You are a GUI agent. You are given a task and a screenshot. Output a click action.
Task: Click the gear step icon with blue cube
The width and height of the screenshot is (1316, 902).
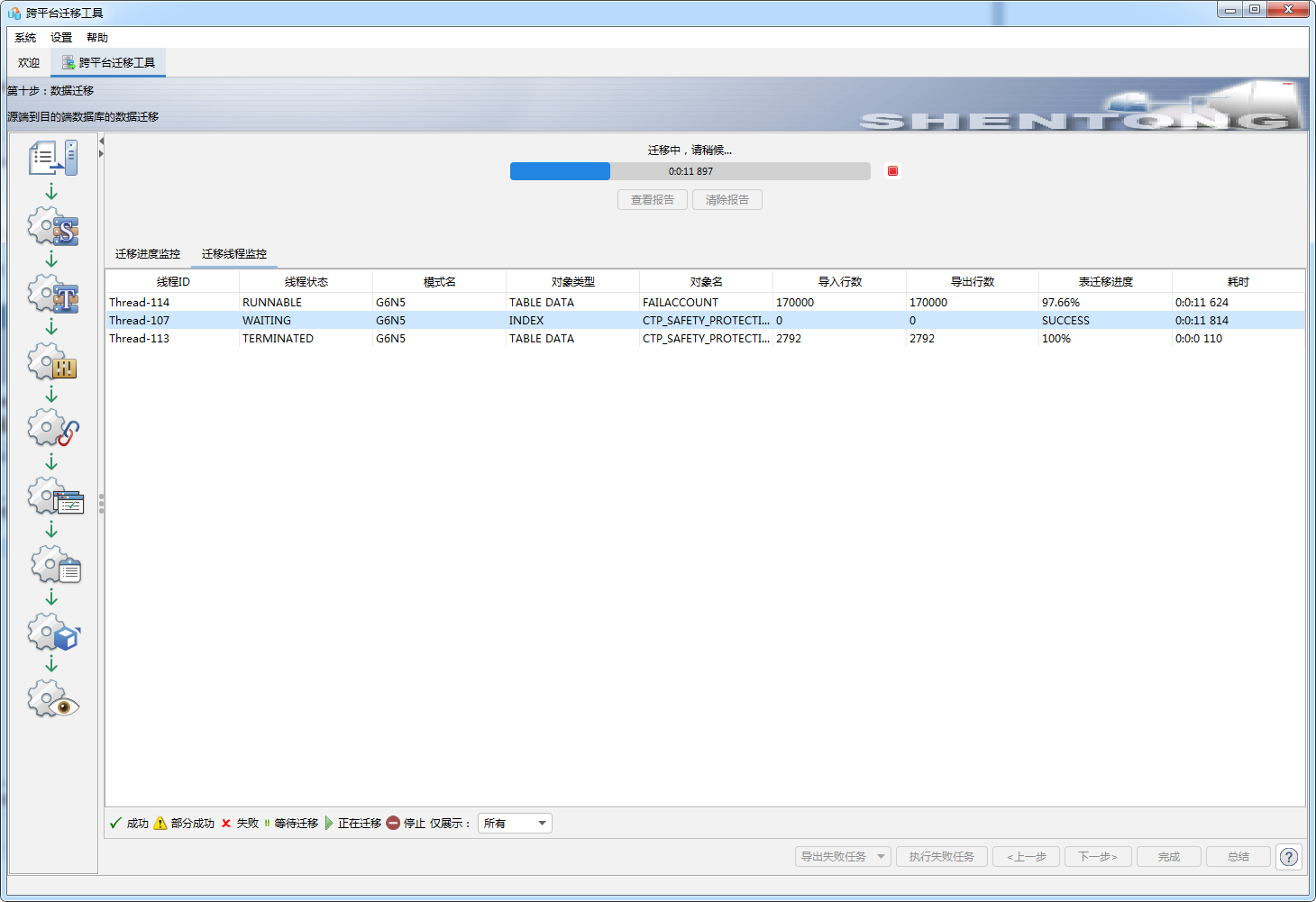click(54, 633)
